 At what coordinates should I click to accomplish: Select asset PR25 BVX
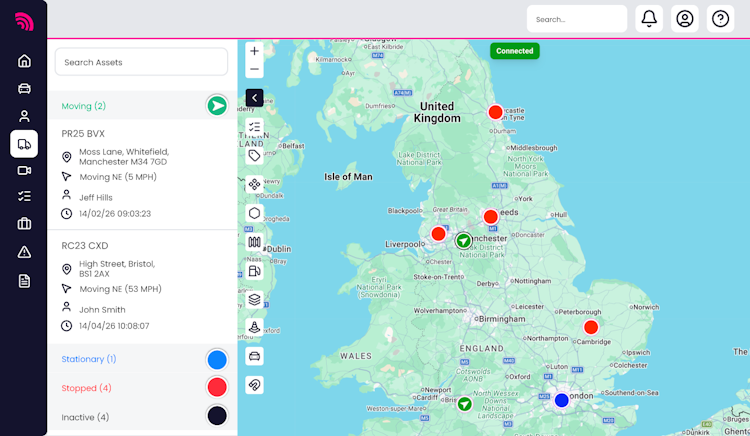coord(83,134)
